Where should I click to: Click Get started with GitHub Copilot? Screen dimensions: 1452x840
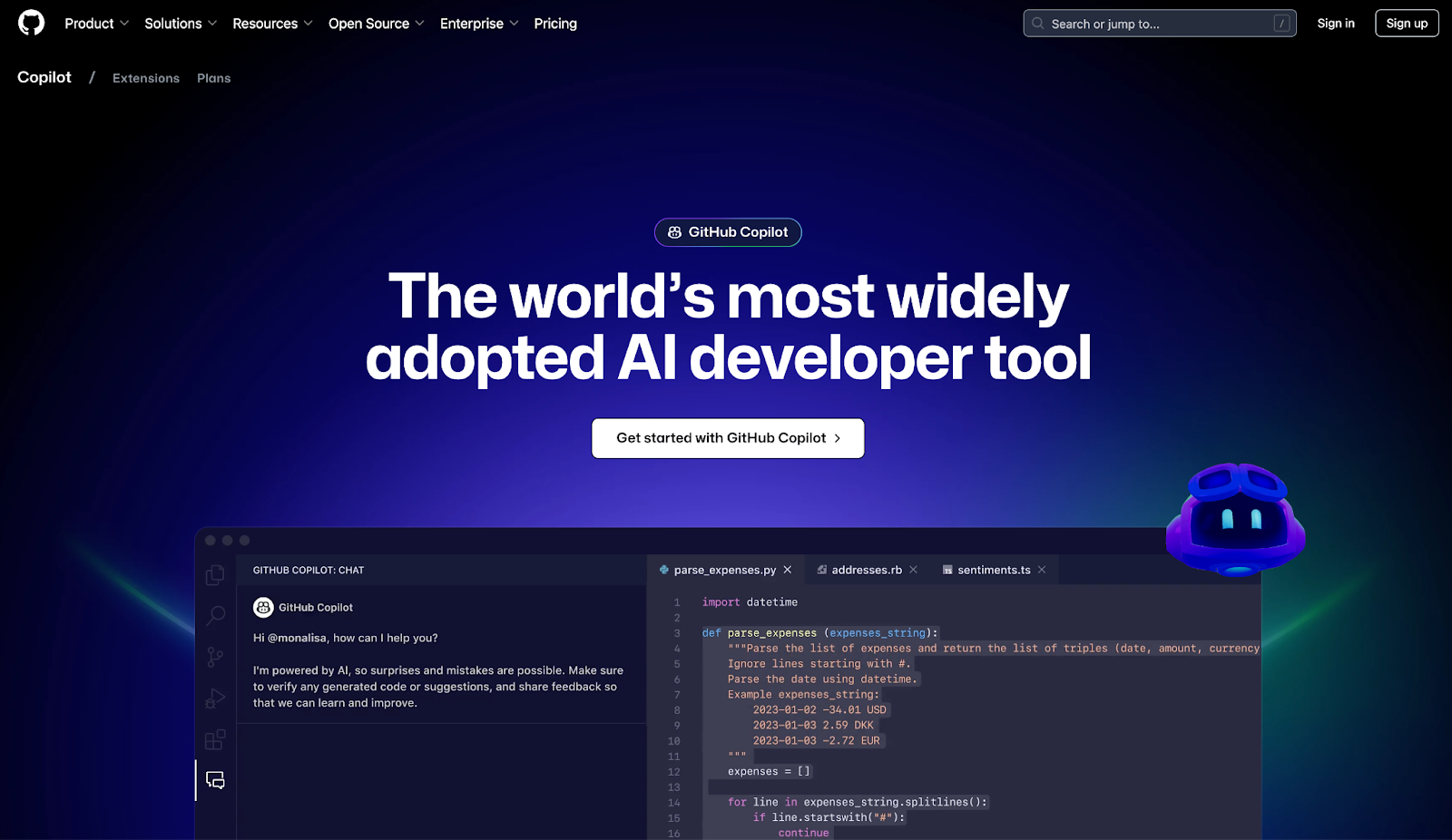coord(728,438)
